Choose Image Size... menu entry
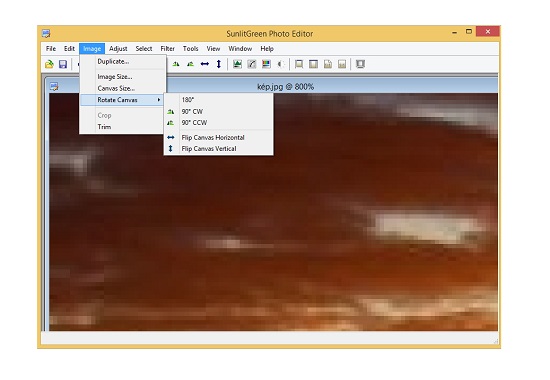The height and width of the screenshot is (380, 550). pyautogui.click(x=123, y=76)
